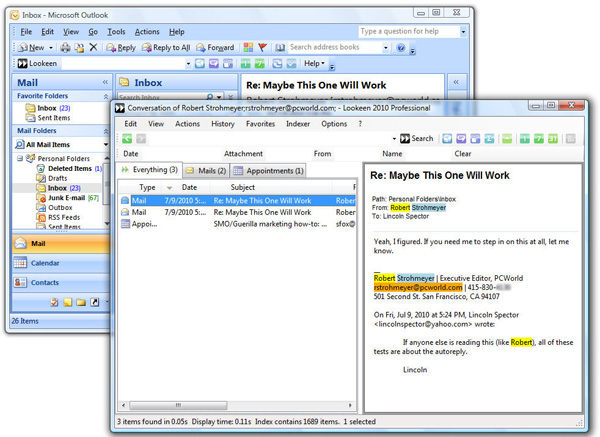Open the Indexer menu in Lookeen

coord(298,124)
